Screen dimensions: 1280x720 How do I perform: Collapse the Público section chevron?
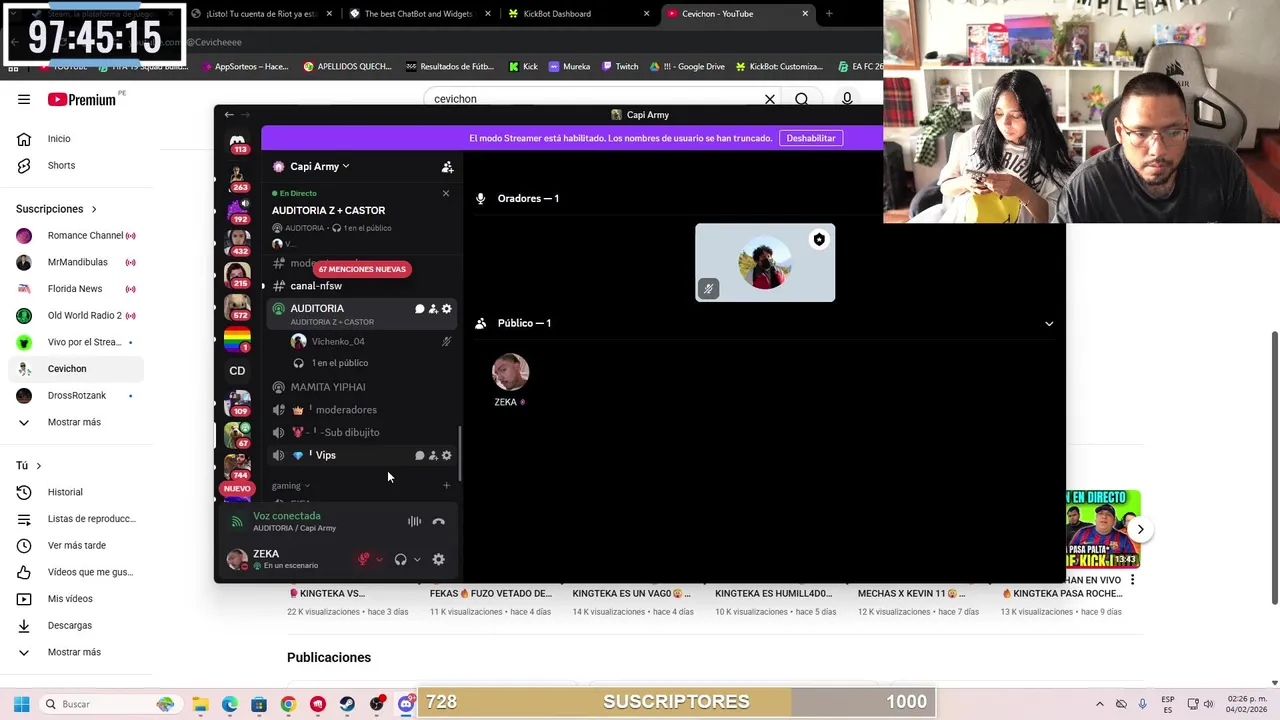[1049, 324]
